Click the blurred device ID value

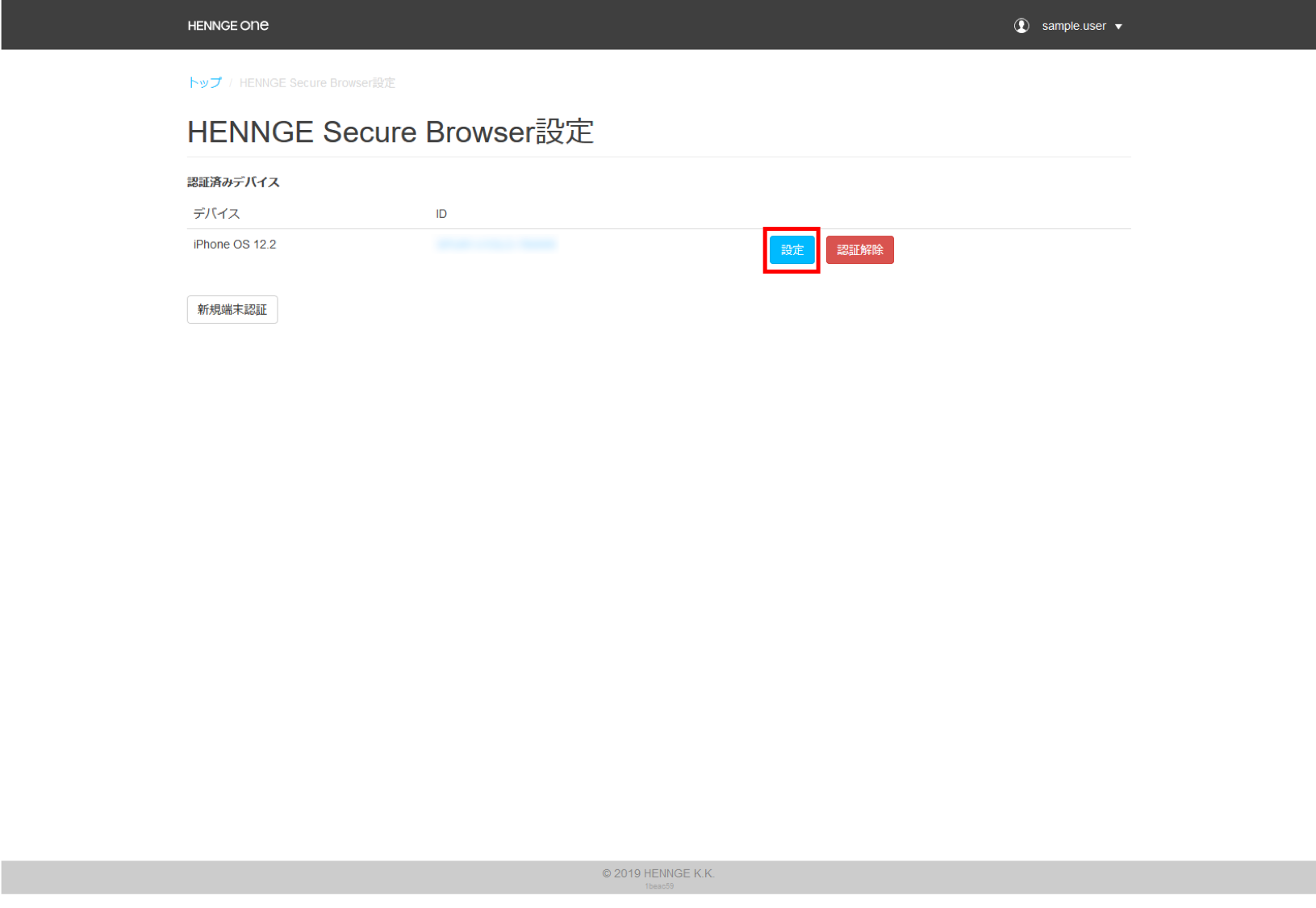tap(495, 245)
